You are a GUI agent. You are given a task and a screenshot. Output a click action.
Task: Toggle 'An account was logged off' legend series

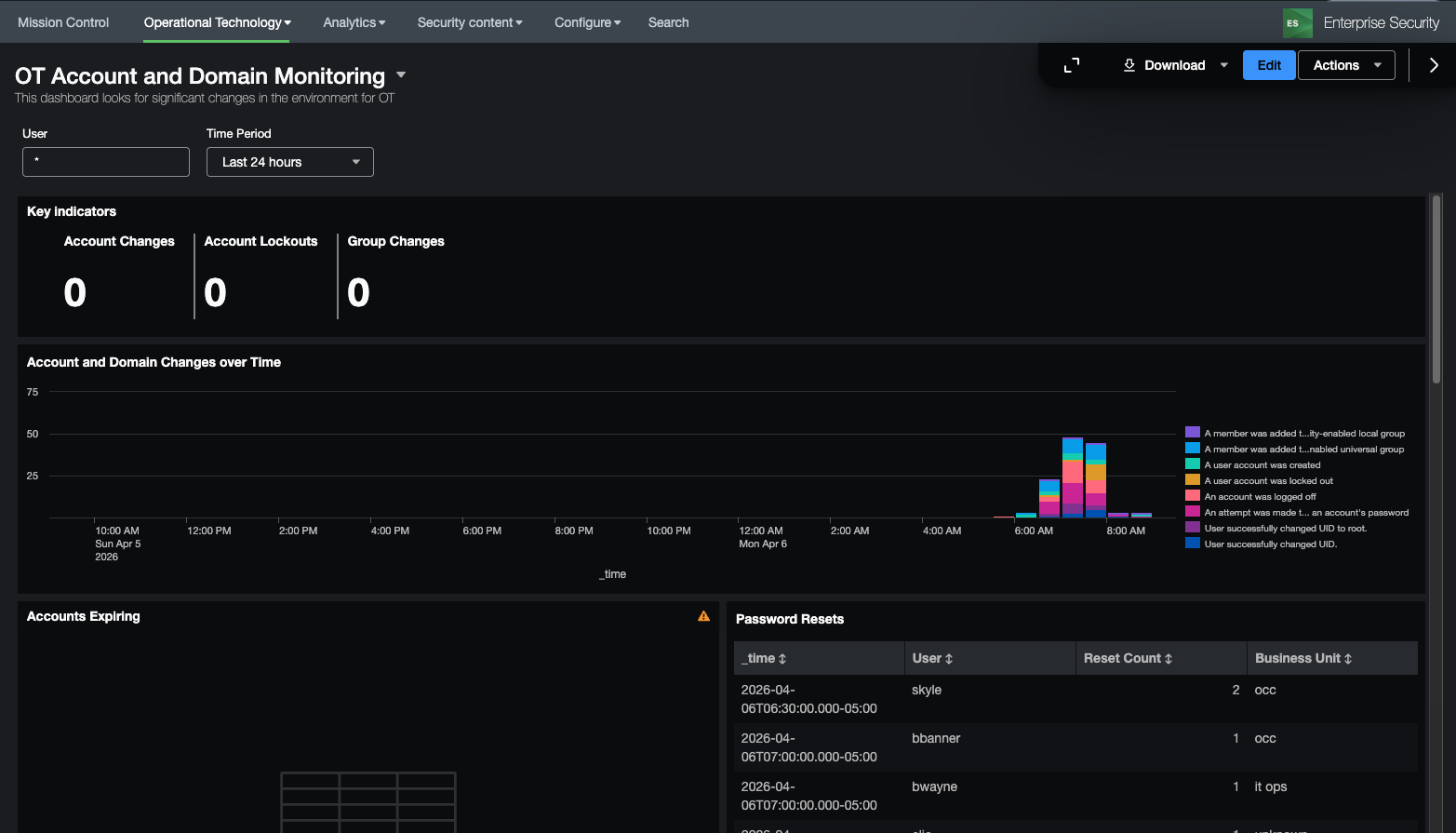click(1260, 497)
